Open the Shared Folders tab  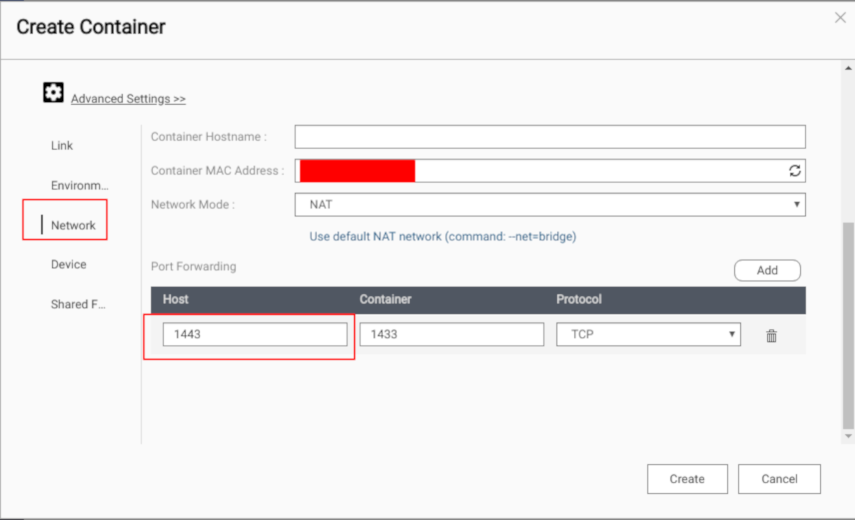[x=78, y=304]
